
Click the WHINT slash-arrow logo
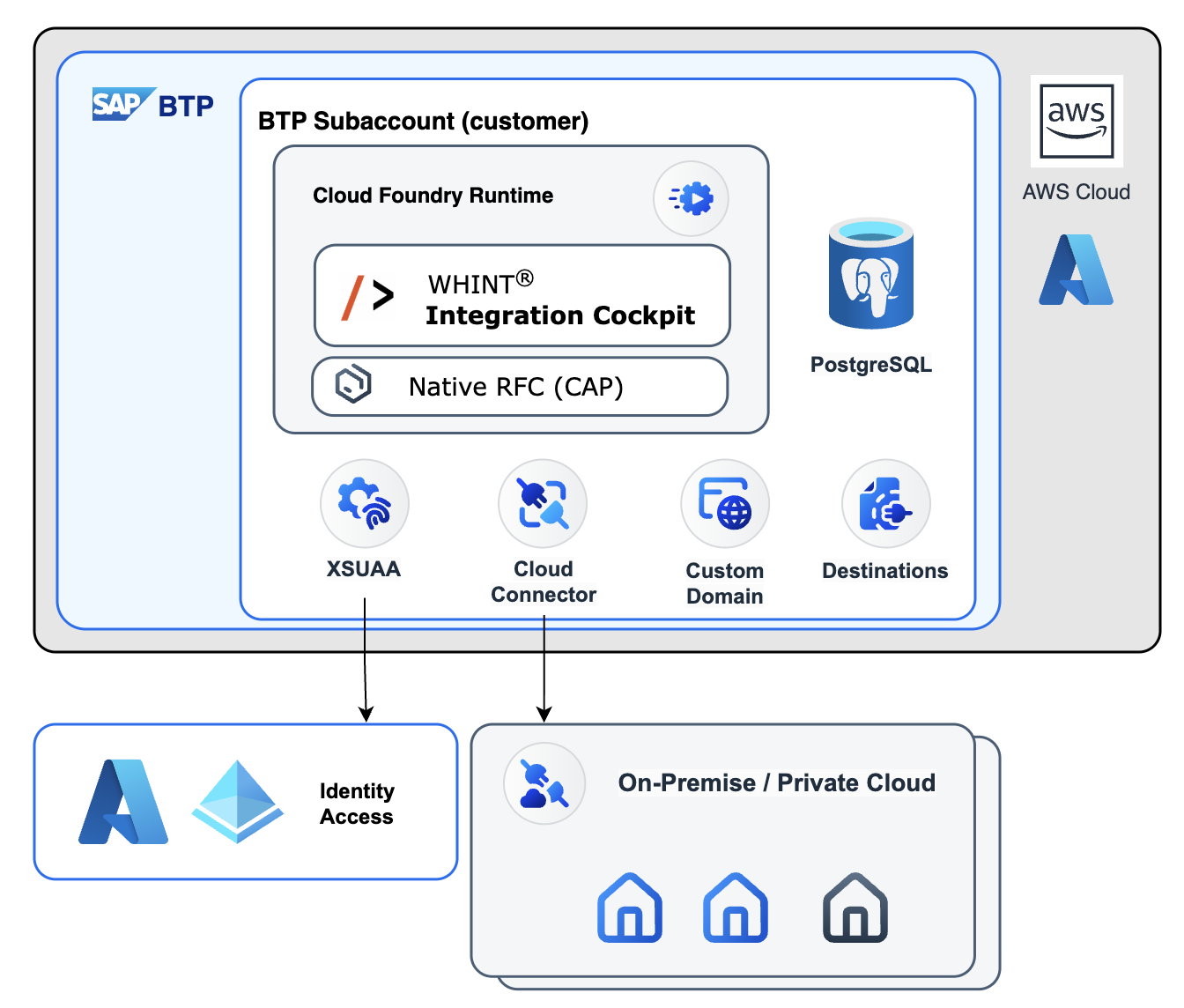click(367, 297)
